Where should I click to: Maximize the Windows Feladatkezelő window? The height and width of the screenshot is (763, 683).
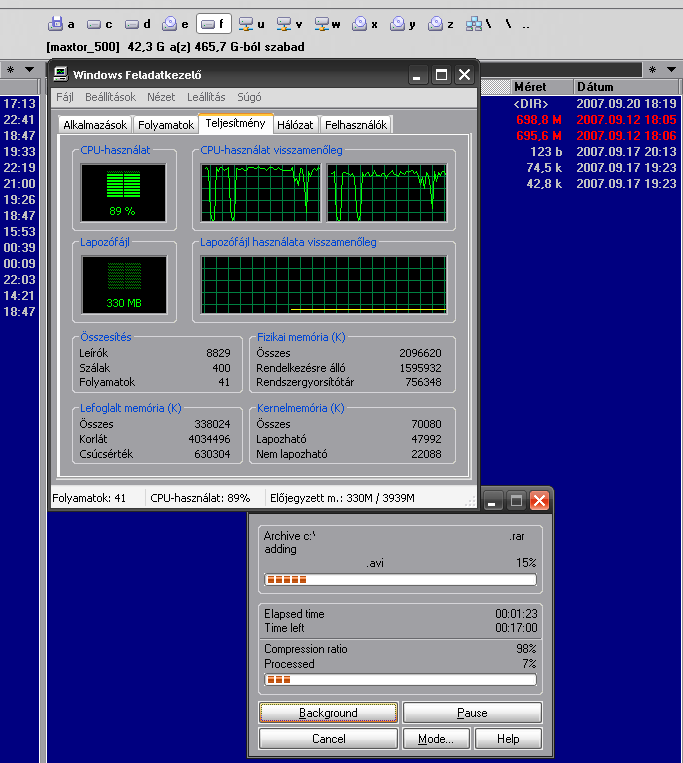441,74
